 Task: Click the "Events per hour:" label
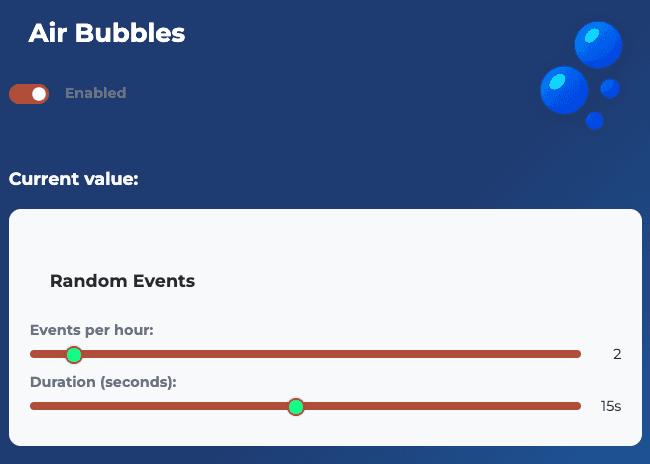91,330
